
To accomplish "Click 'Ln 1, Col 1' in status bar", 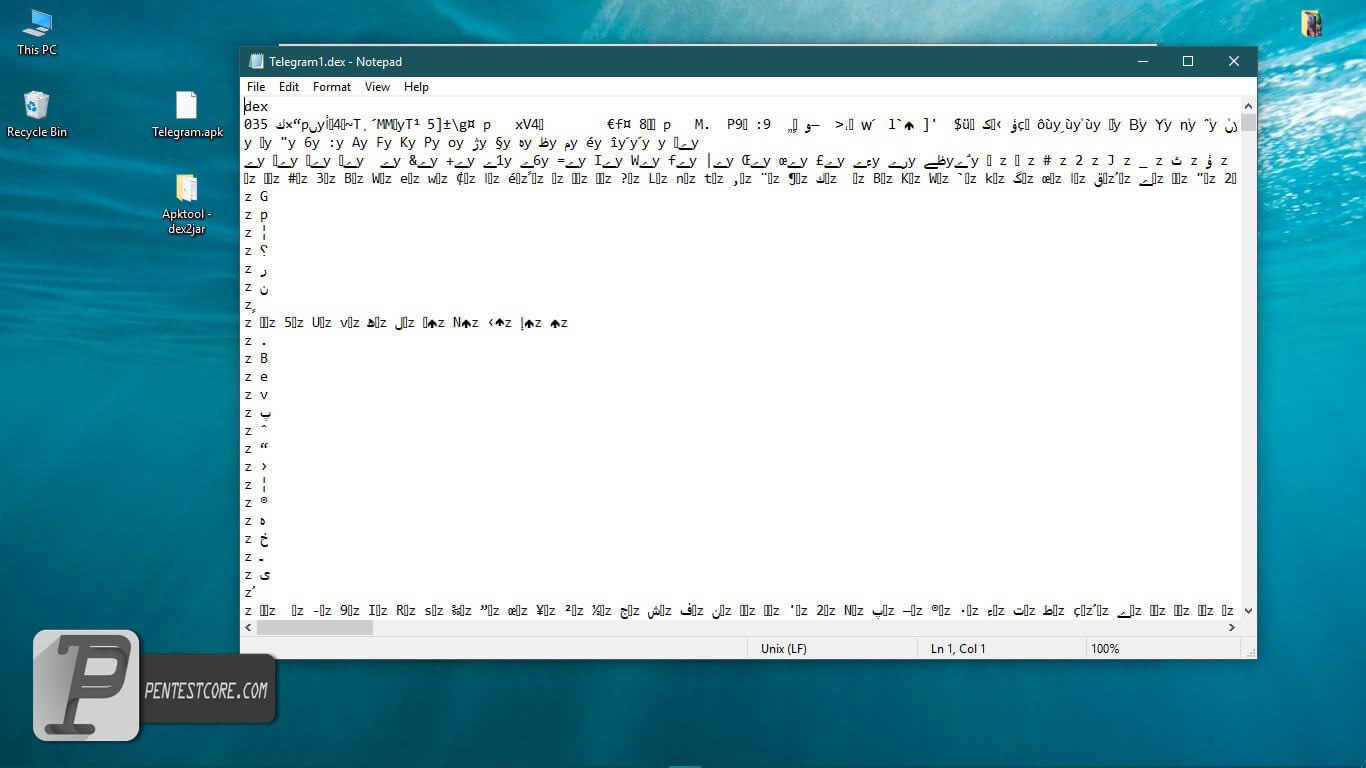I will (958, 649).
